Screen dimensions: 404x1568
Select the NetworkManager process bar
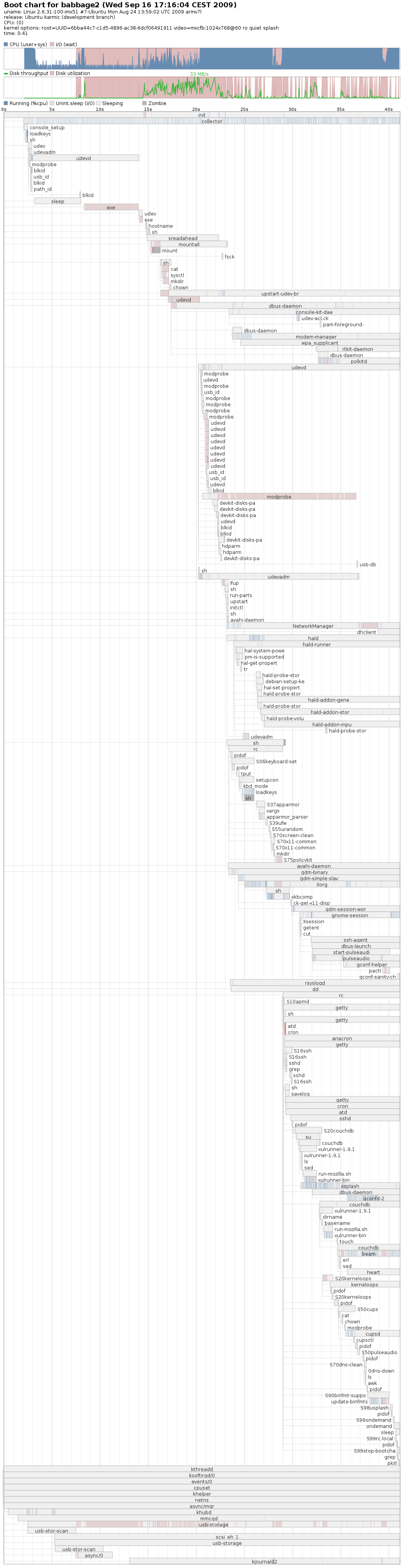pos(313,626)
